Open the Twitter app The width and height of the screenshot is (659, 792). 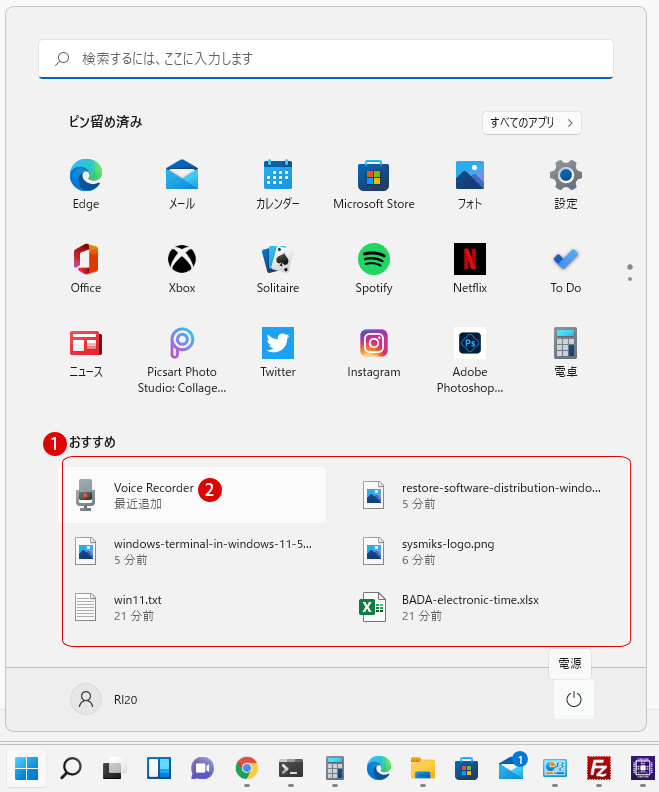pyautogui.click(x=278, y=354)
